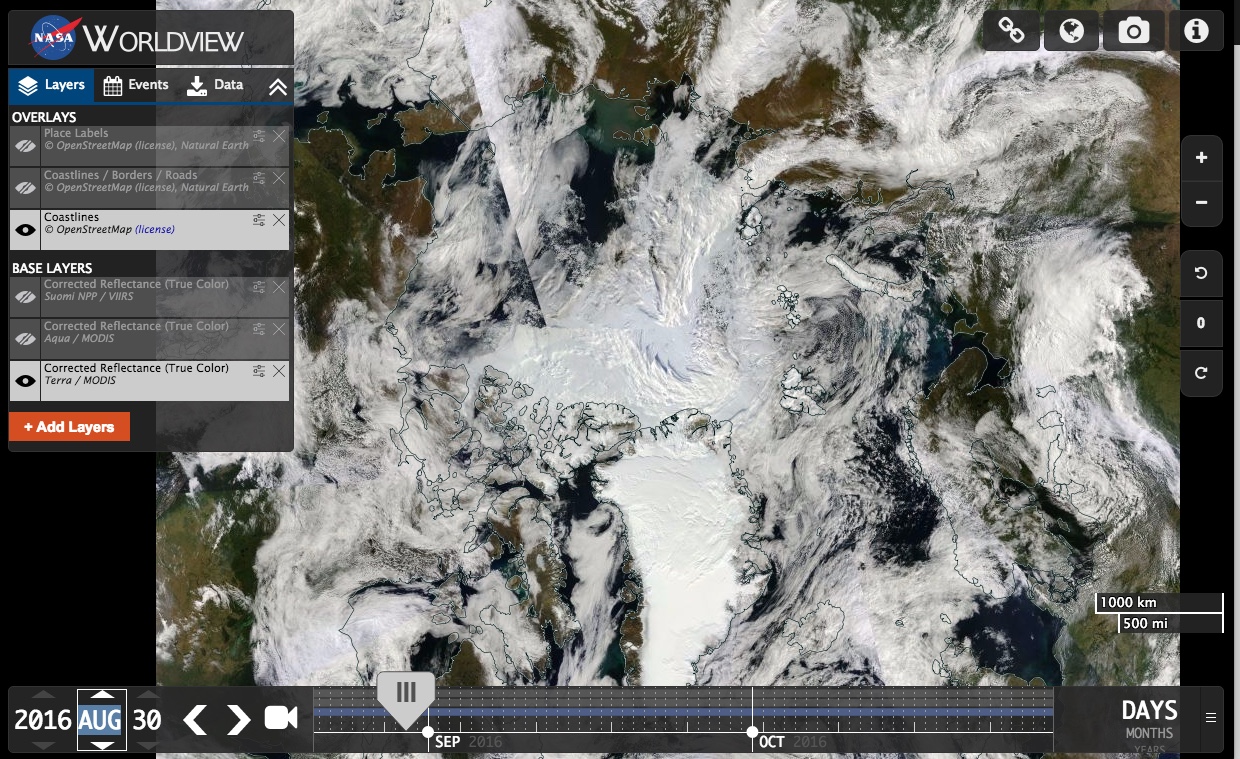The image size is (1240, 759).
Task: Remove the Aqua / MODIS layer
Action: (279, 329)
